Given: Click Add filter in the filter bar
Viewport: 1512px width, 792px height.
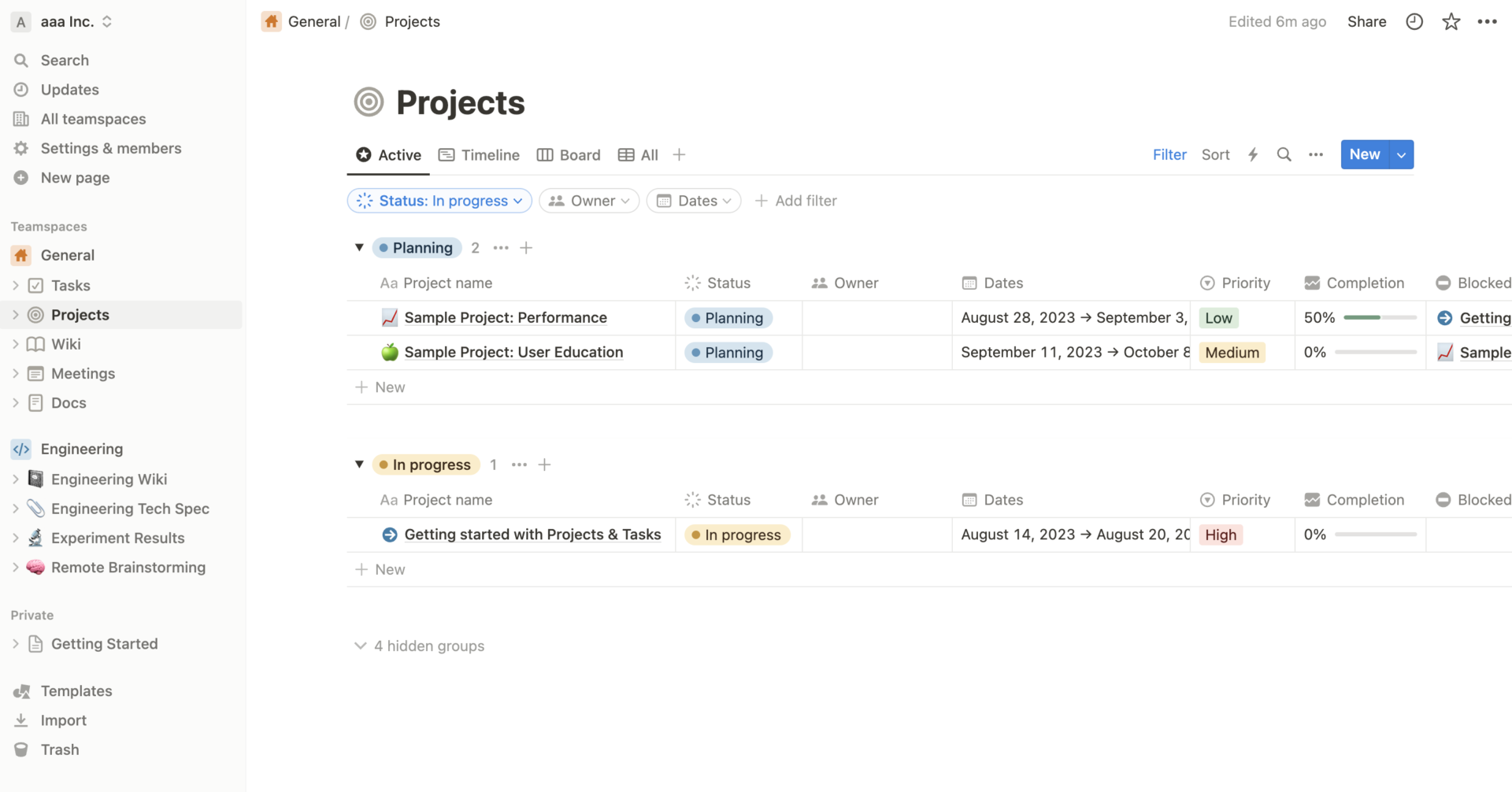Looking at the screenshot, I should point(795,200).
